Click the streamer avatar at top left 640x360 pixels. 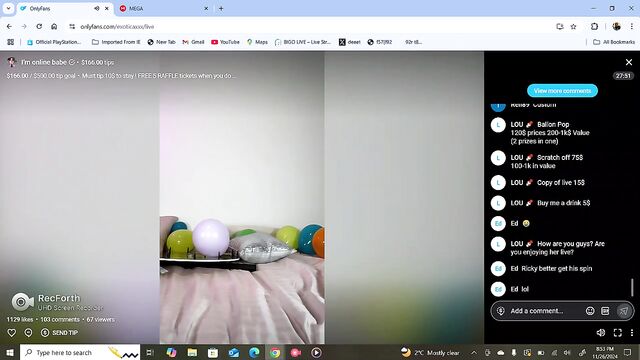(11, 62)
